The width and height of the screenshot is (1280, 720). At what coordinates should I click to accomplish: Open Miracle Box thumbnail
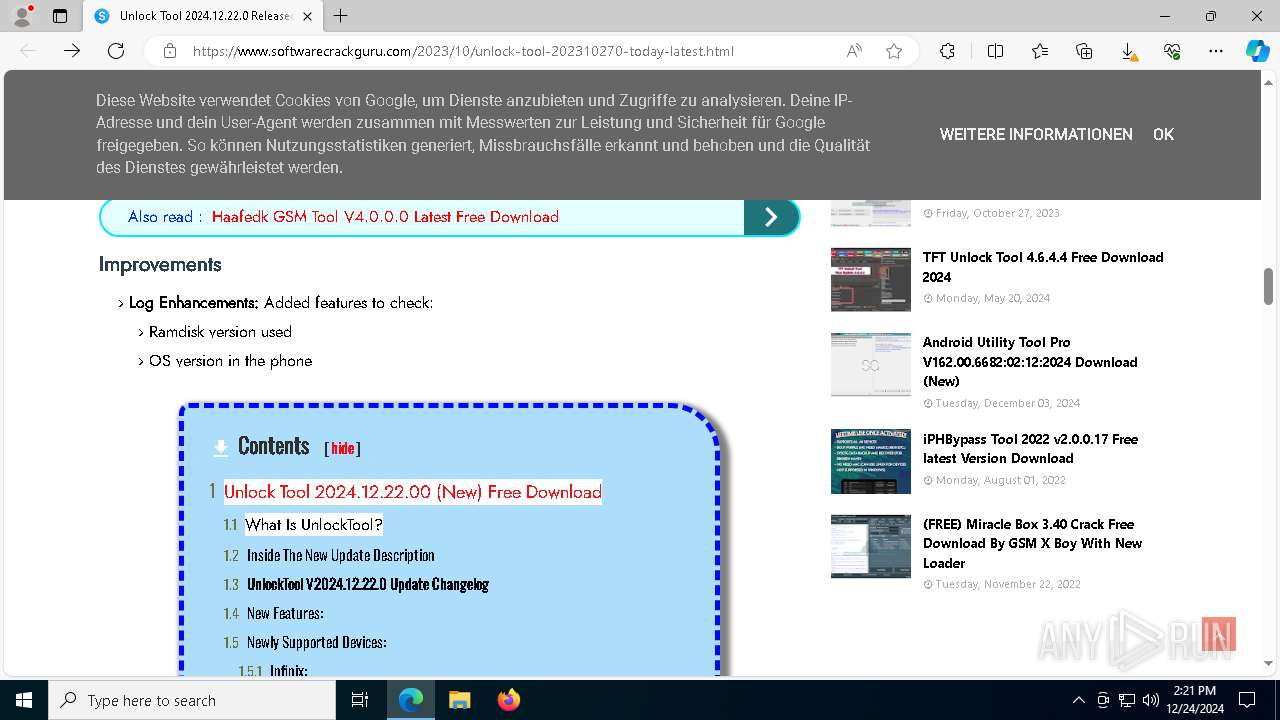click(x=871, y=546)
